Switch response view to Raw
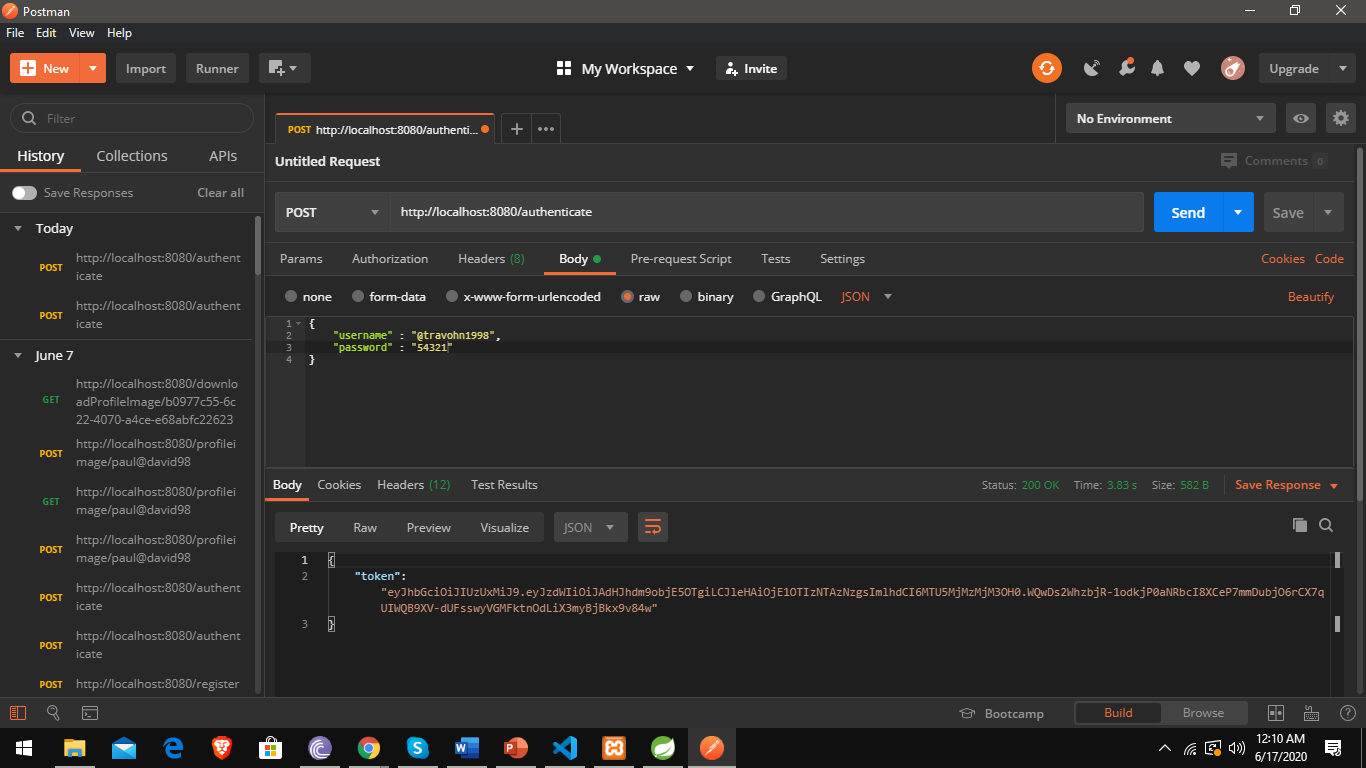 pos(365,527)
